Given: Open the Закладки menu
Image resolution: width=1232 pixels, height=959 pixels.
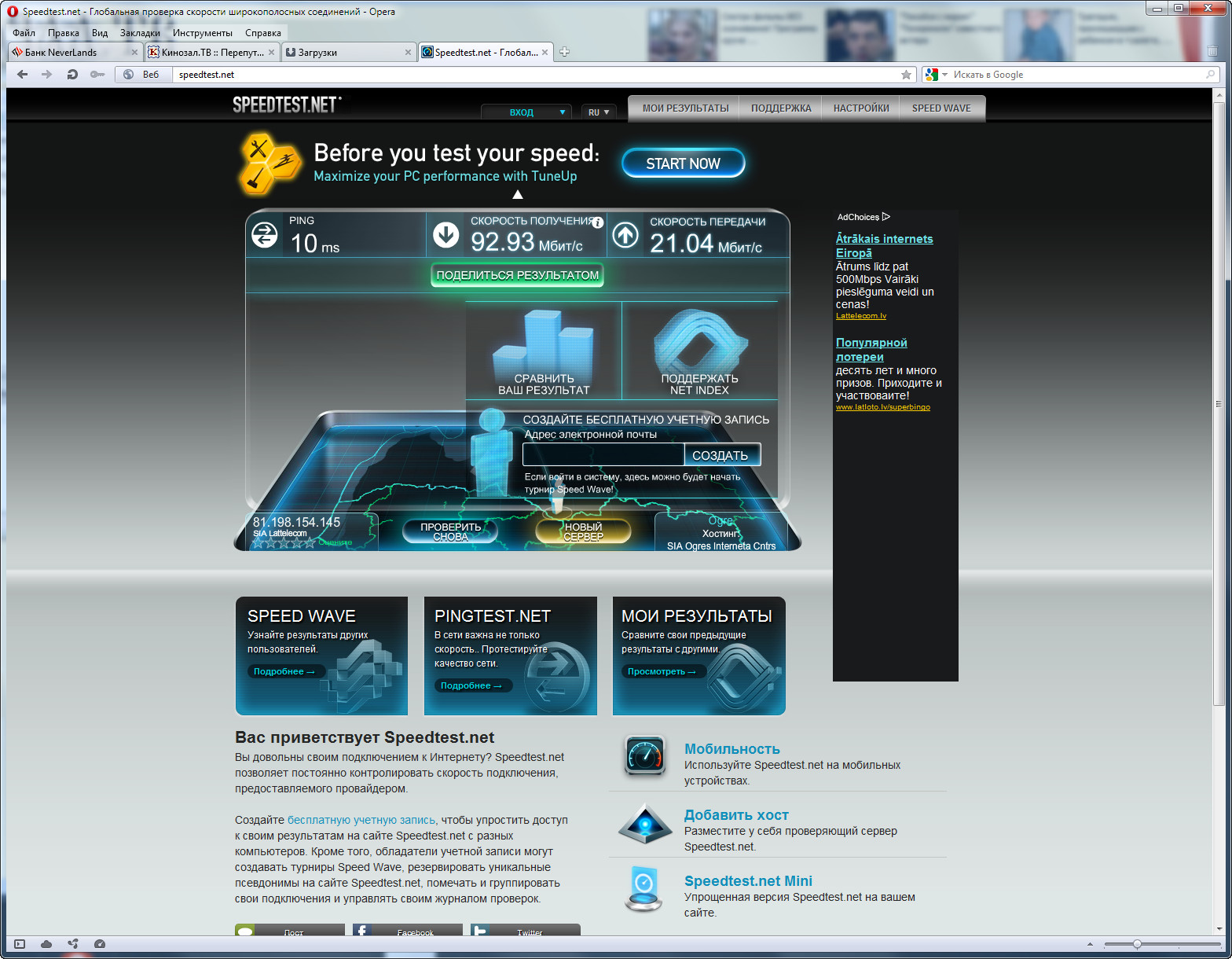Looking at the screenshot, I should pos(140,33).
